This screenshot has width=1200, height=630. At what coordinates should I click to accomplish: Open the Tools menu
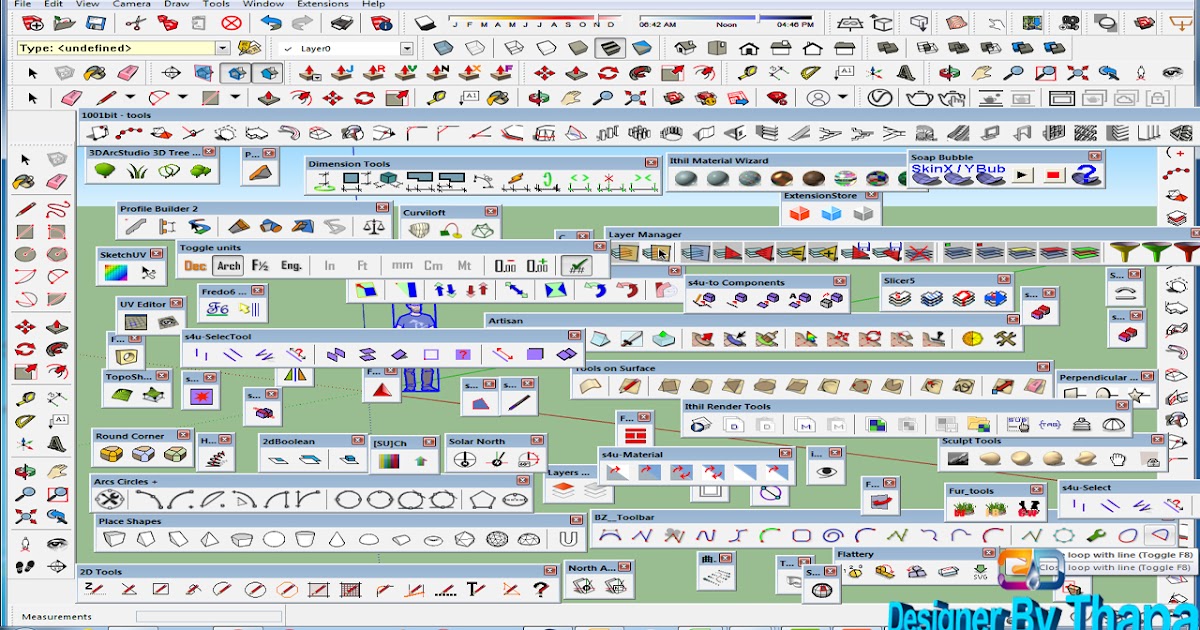[216, 4]
